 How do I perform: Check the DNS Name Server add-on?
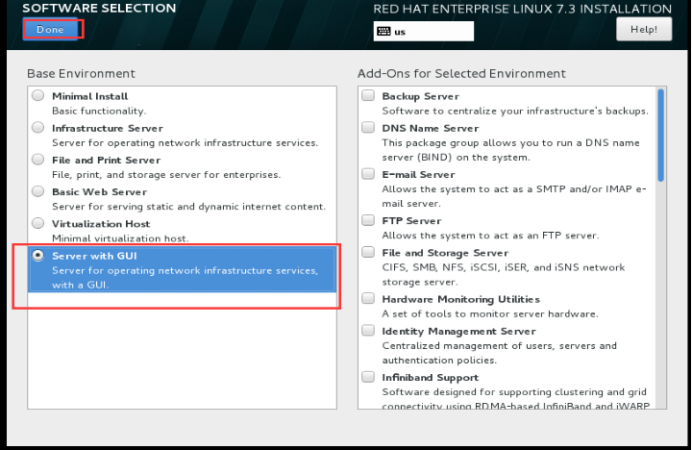coord(369,128)
